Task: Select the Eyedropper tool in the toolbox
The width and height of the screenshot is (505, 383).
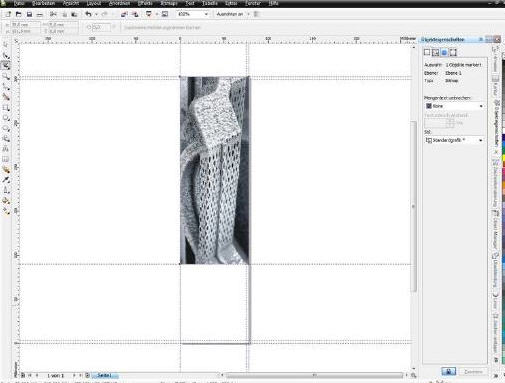Action: 6,180
